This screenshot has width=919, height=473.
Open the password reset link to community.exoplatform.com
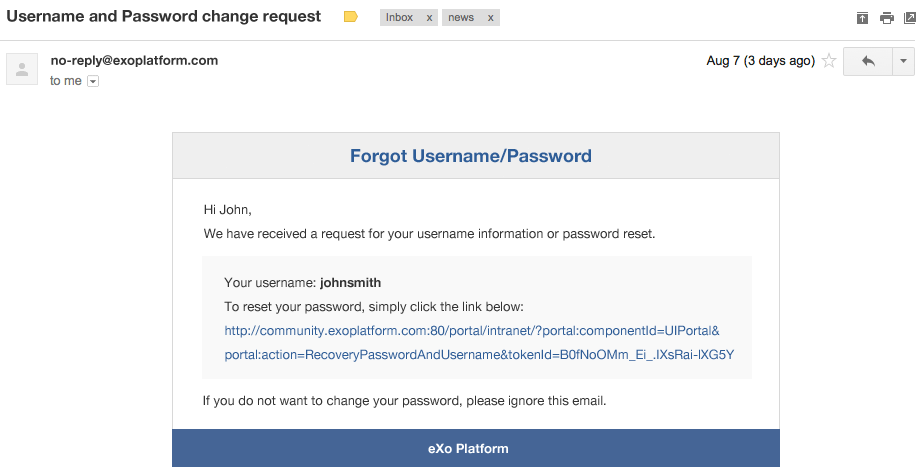point(479,342)
